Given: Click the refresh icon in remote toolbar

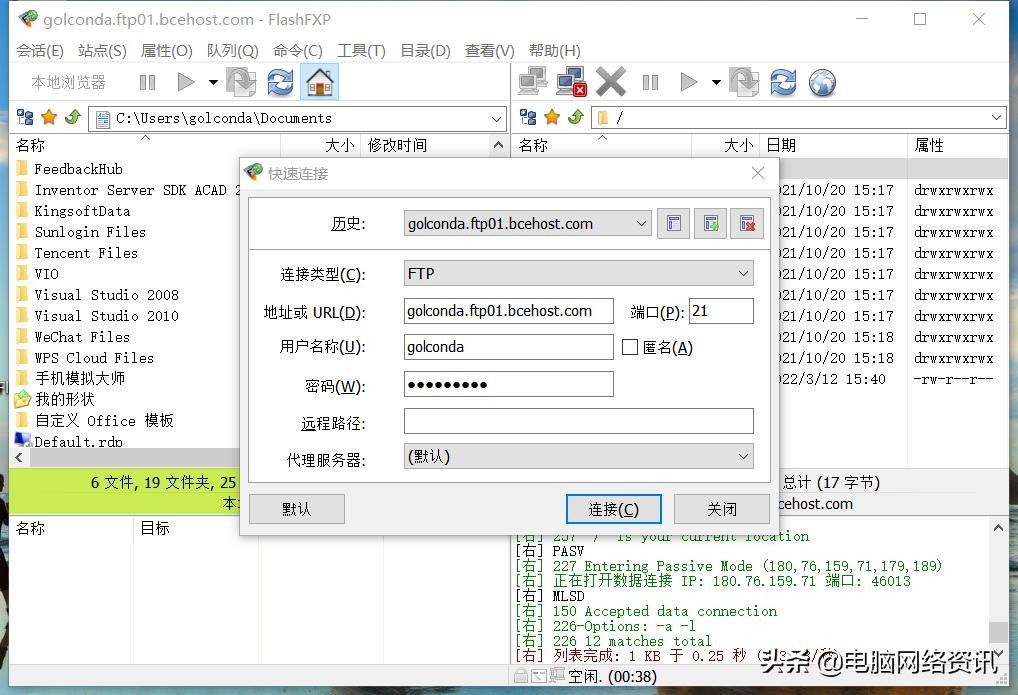Looking at the screenshot, I should tap(783, 82).
